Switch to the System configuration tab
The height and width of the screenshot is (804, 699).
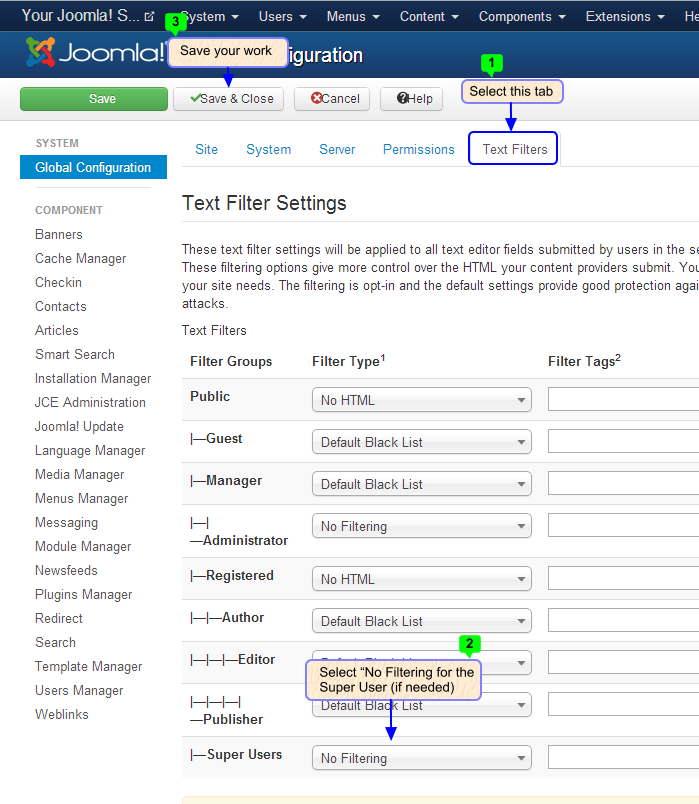[268, 149]
